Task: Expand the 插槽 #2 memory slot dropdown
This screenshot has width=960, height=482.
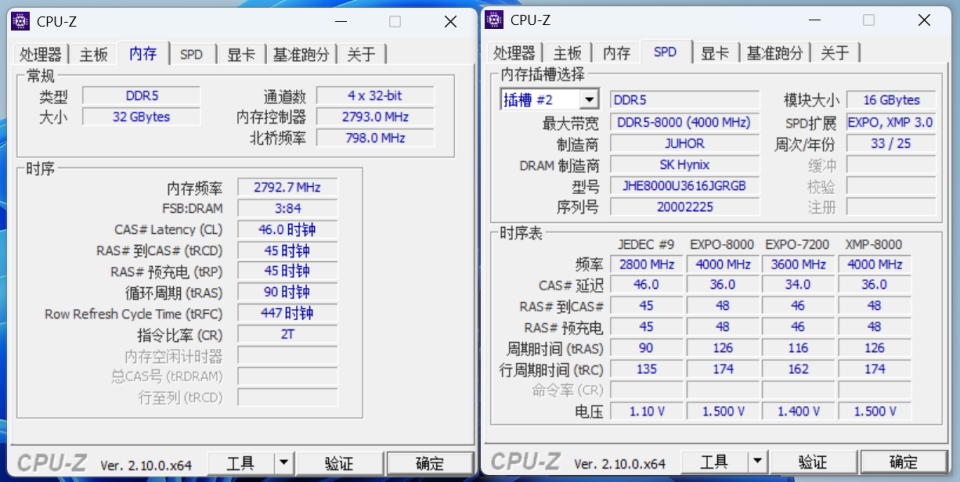Action: pyautogui.click(x=590, y=100)
